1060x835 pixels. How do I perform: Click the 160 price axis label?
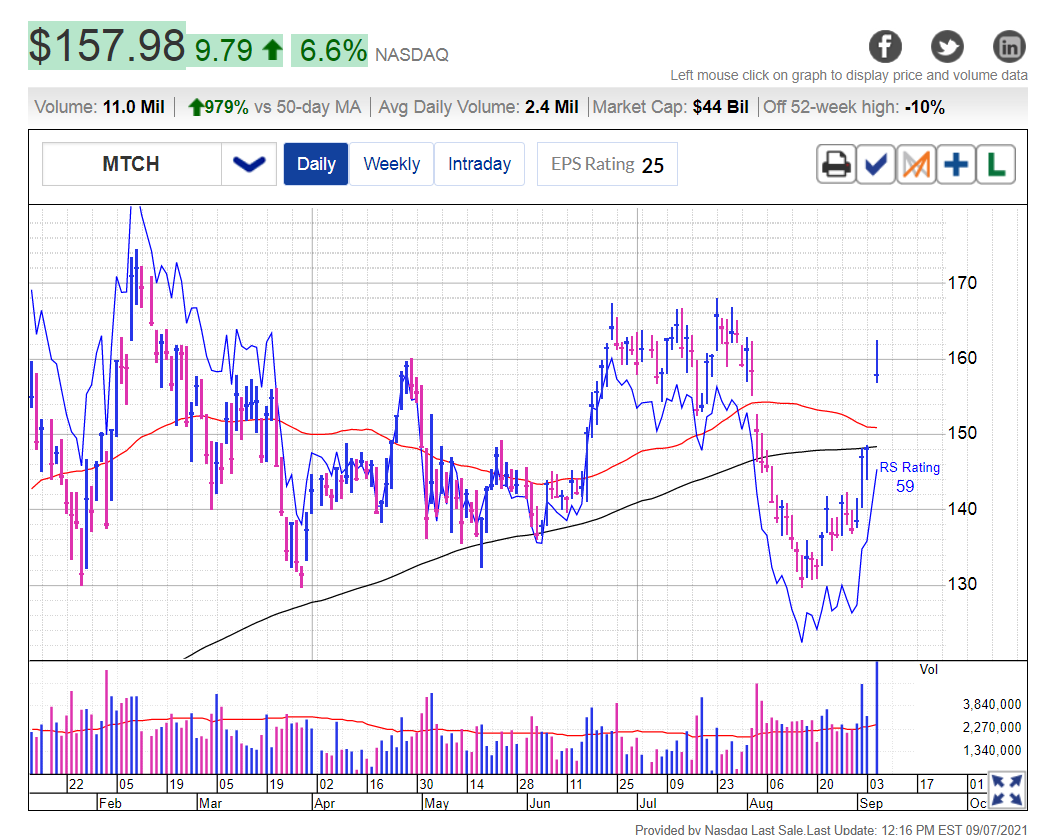click(x=962, y=358)
